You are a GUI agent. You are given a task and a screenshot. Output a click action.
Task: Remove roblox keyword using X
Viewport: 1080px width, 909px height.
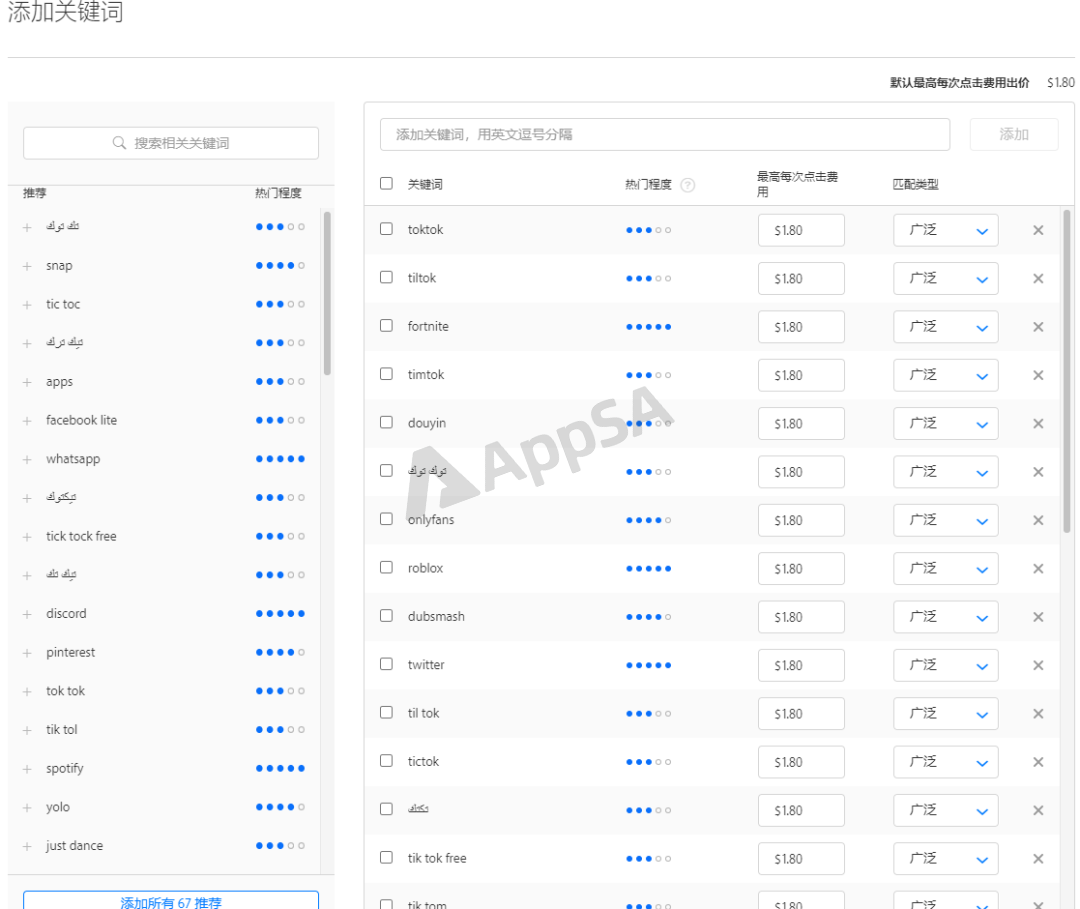pyautogui.click(x=1038, y=568)
